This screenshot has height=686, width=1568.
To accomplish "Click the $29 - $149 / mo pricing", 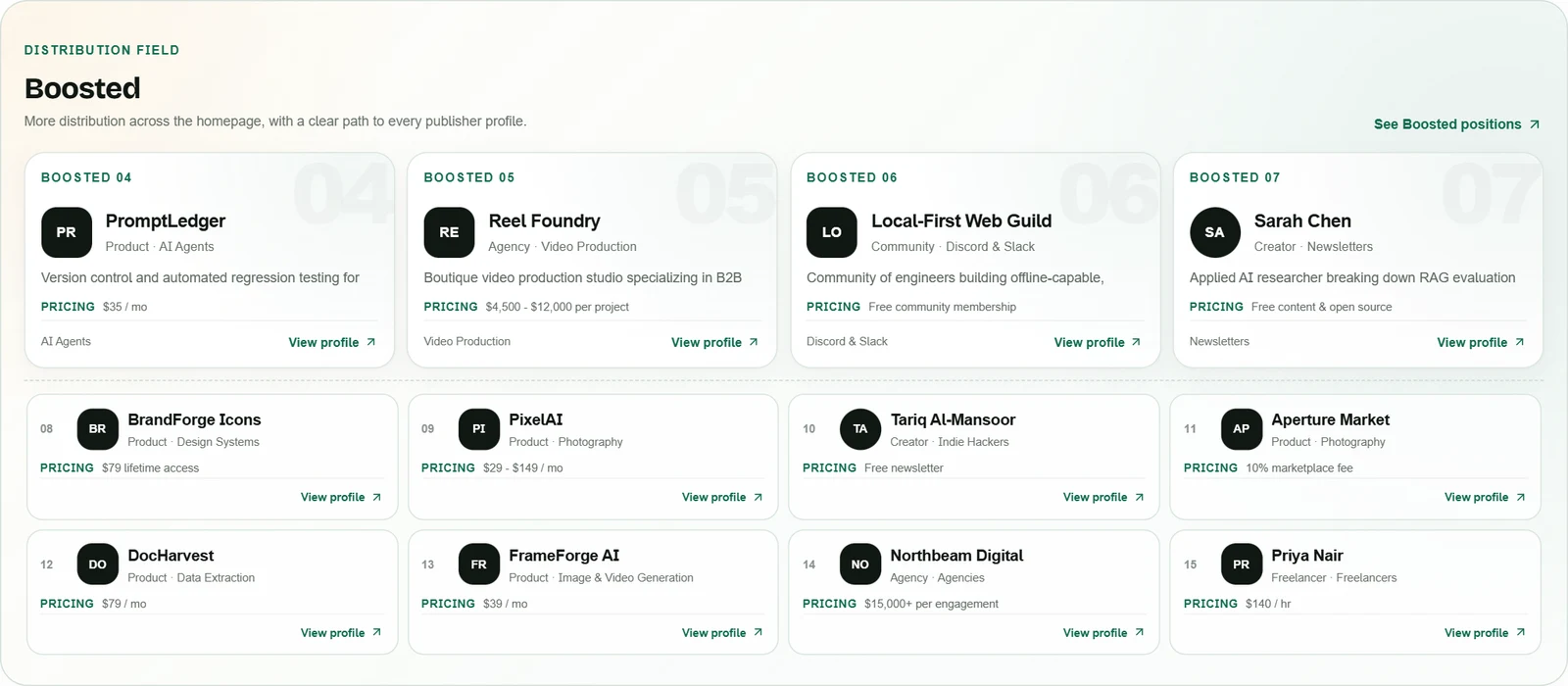I will click(523, 468).
